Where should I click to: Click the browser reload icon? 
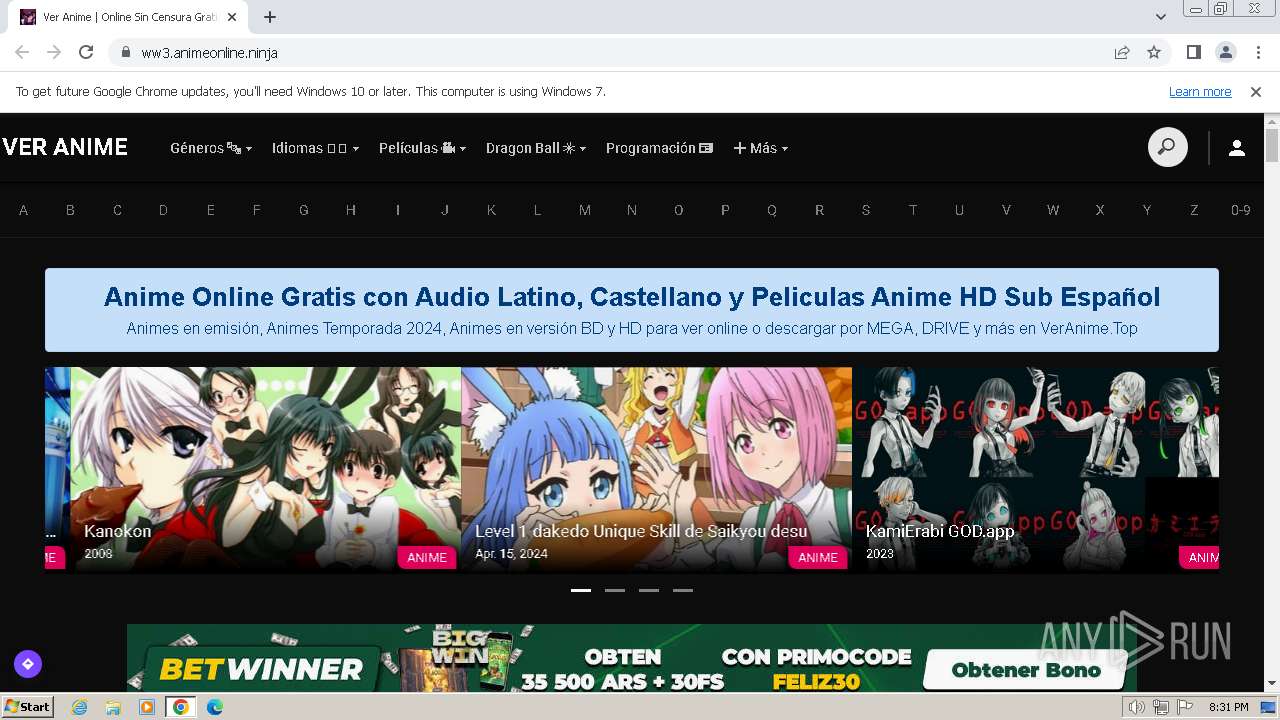click(86, 52)
